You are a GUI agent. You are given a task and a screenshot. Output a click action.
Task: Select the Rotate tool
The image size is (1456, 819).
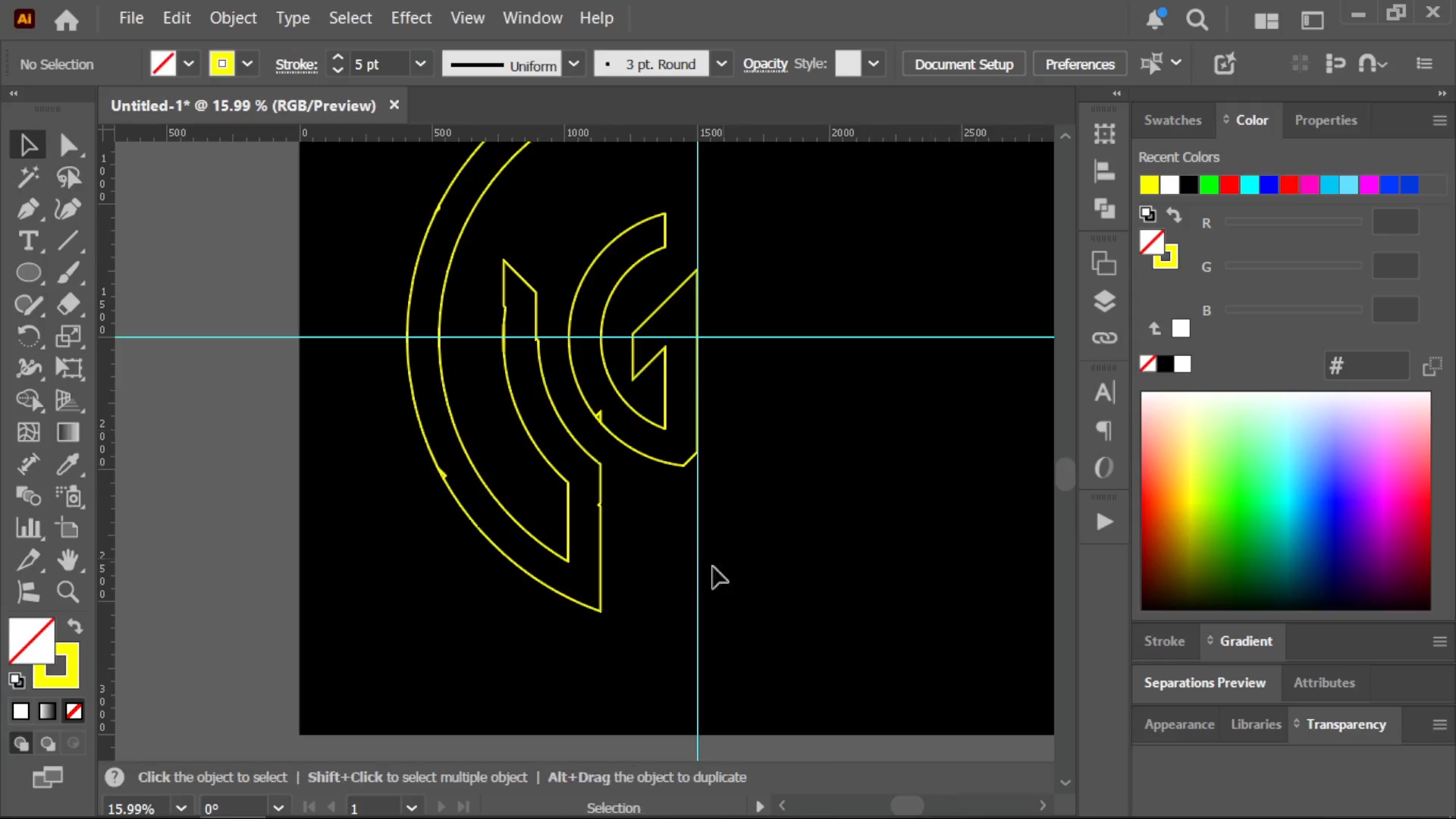click(28, 336)
